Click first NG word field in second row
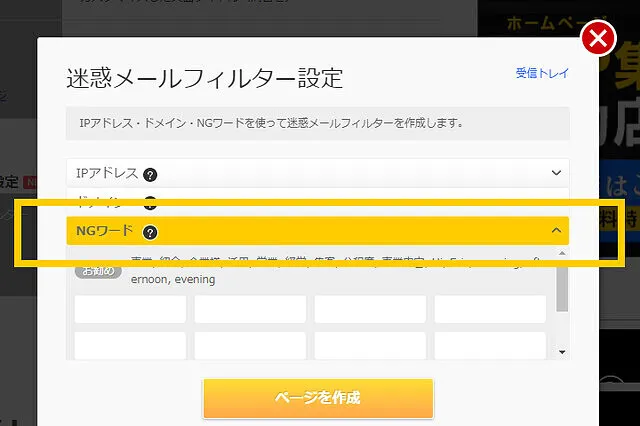 point(130,345)
